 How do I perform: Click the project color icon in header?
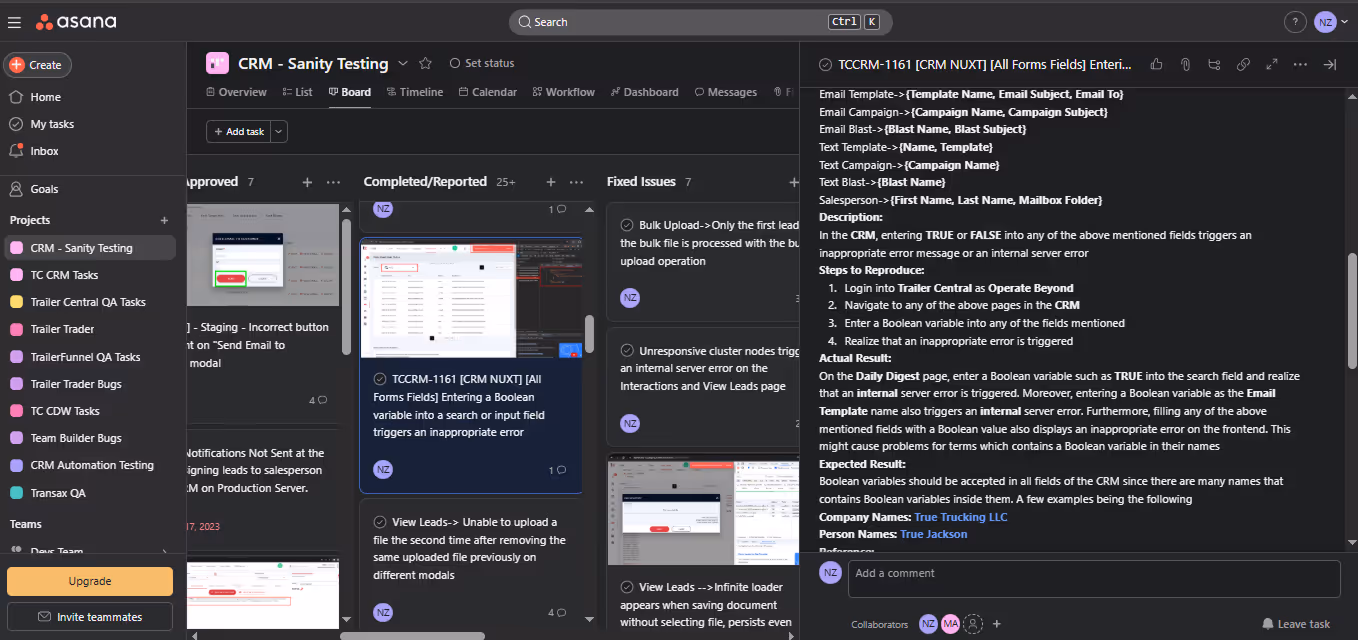pos(217,63)
